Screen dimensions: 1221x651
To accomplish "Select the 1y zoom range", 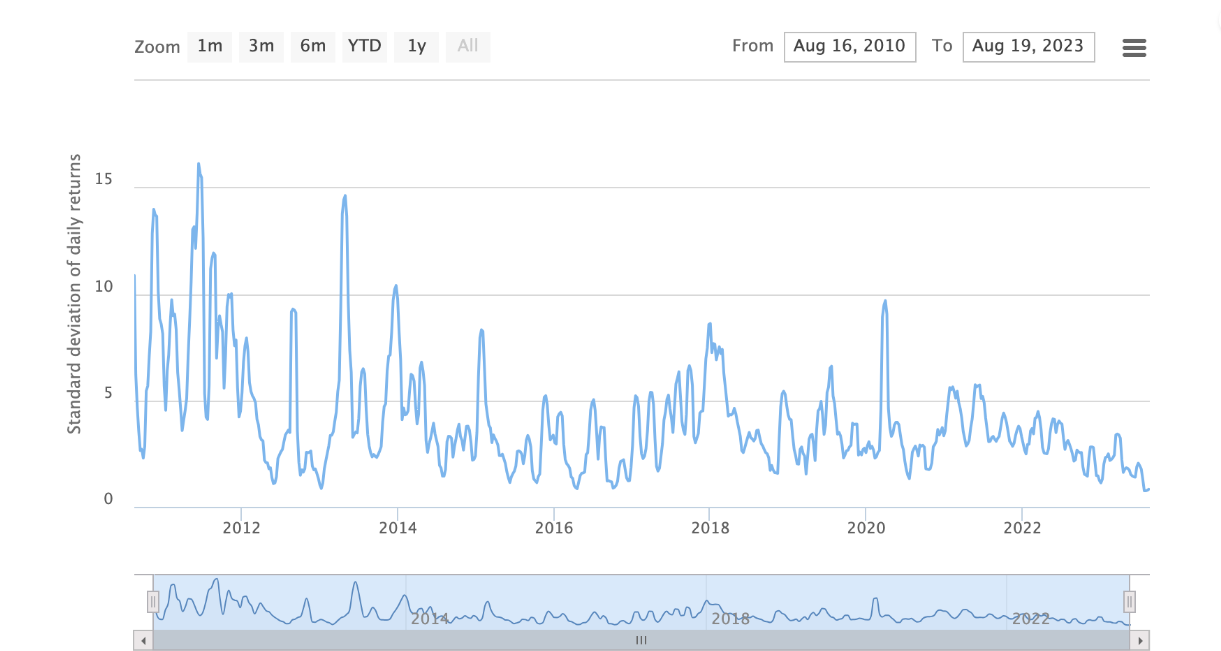I will (417, 47).
